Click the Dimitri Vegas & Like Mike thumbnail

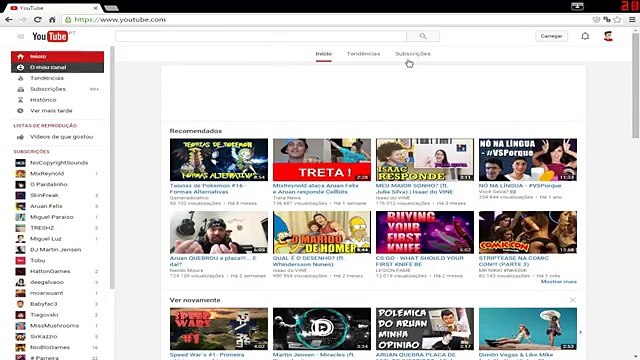click(x=528, y=329)
